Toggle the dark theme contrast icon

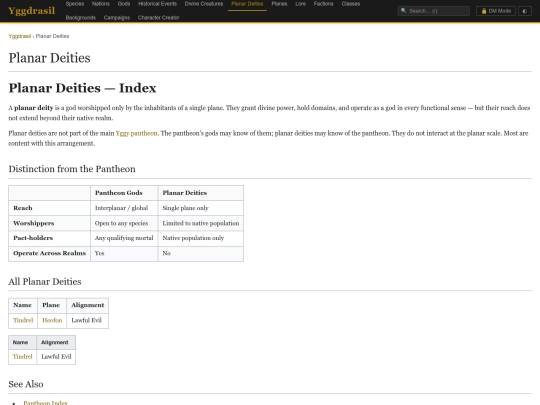pyautogui.click(x=525, y=11)
